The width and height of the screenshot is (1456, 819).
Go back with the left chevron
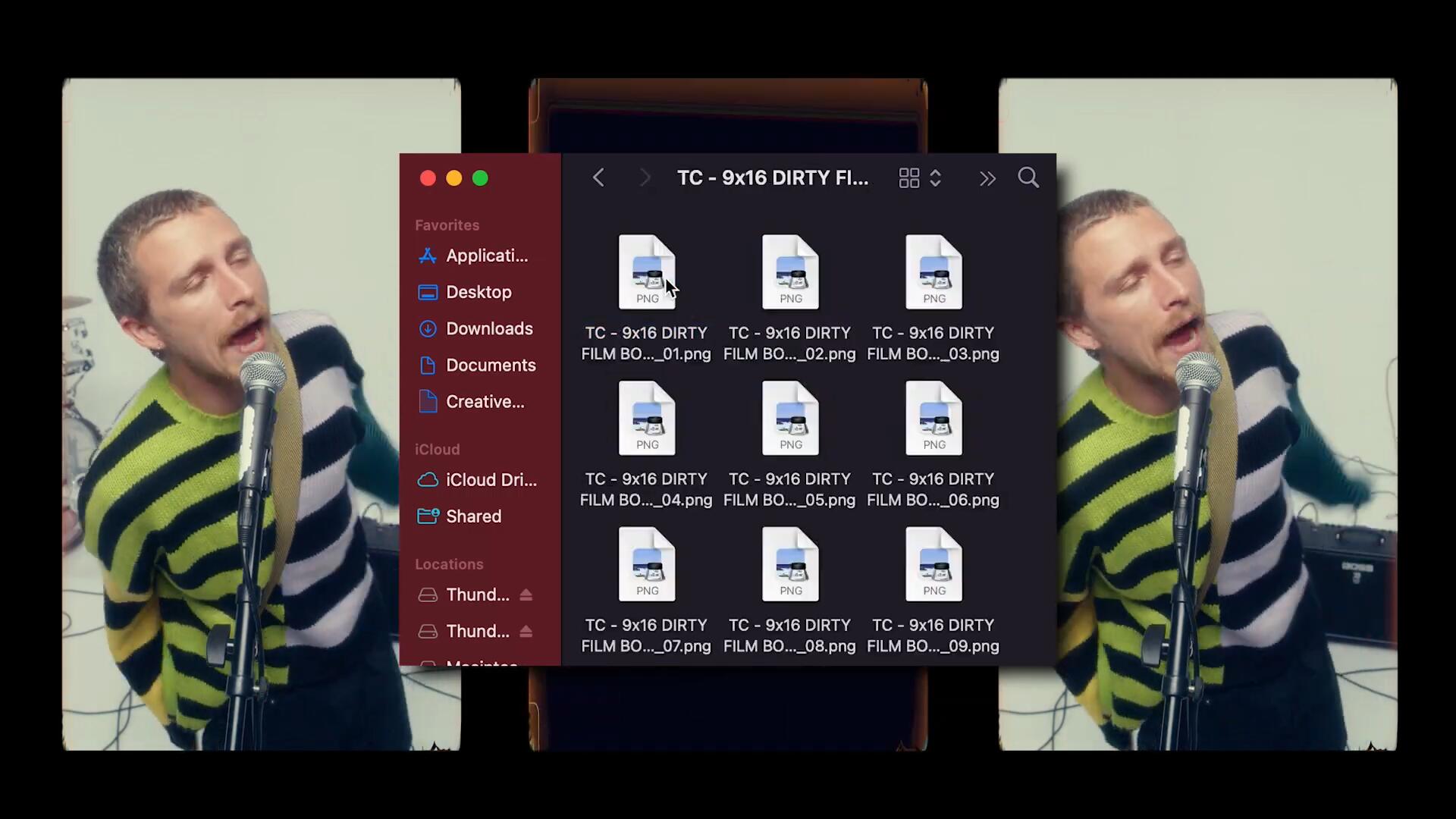pos(598,177)
